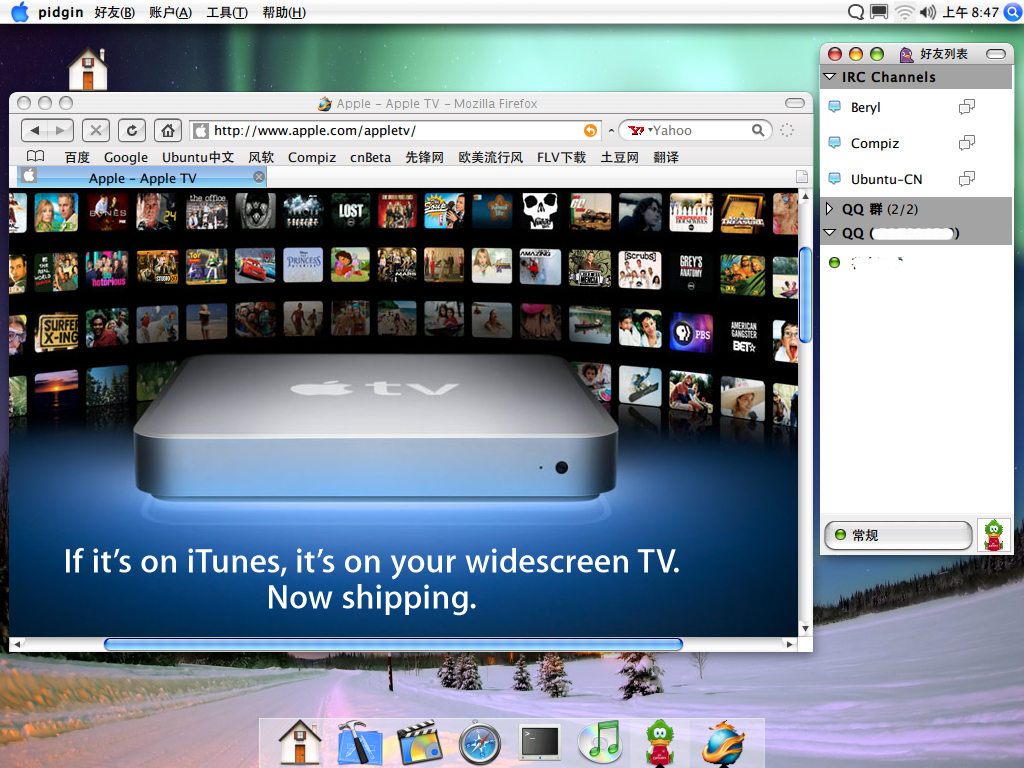Open the 帮助(H) menu
Image resolution: width=1024 pixels, height=768 pixels.
[284, 12]
